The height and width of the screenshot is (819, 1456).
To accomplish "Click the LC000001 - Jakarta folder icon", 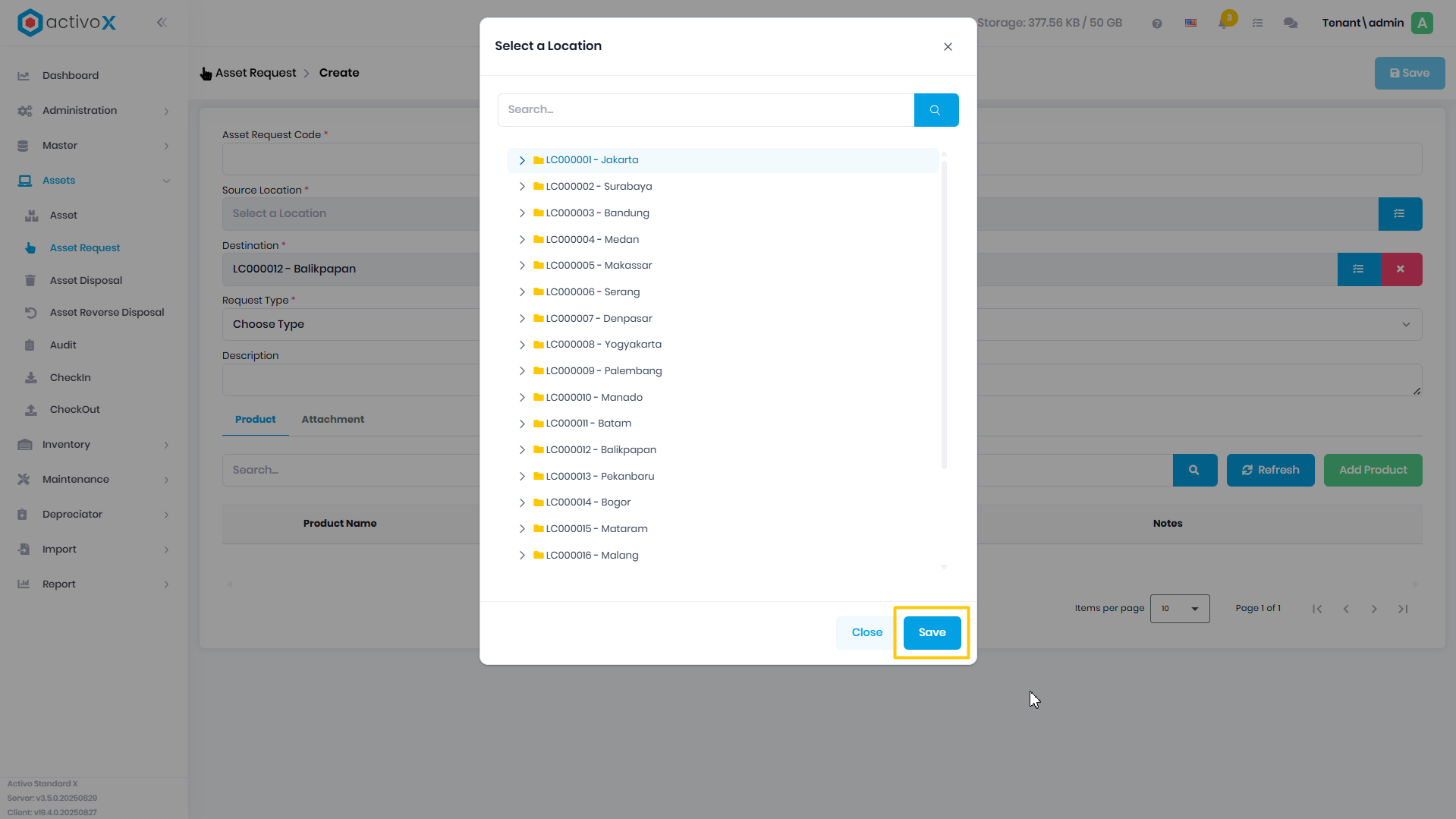I will tap(538, 160).
